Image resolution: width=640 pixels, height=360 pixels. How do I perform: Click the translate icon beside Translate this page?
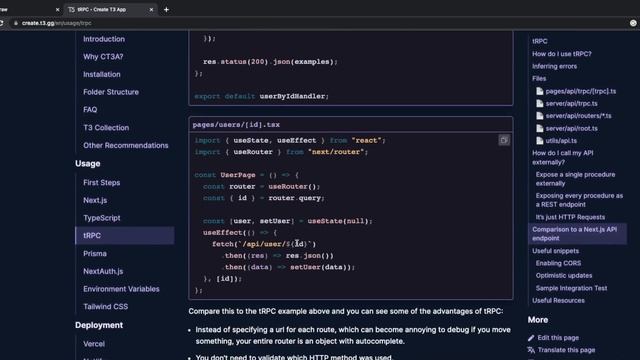(531, 350)
